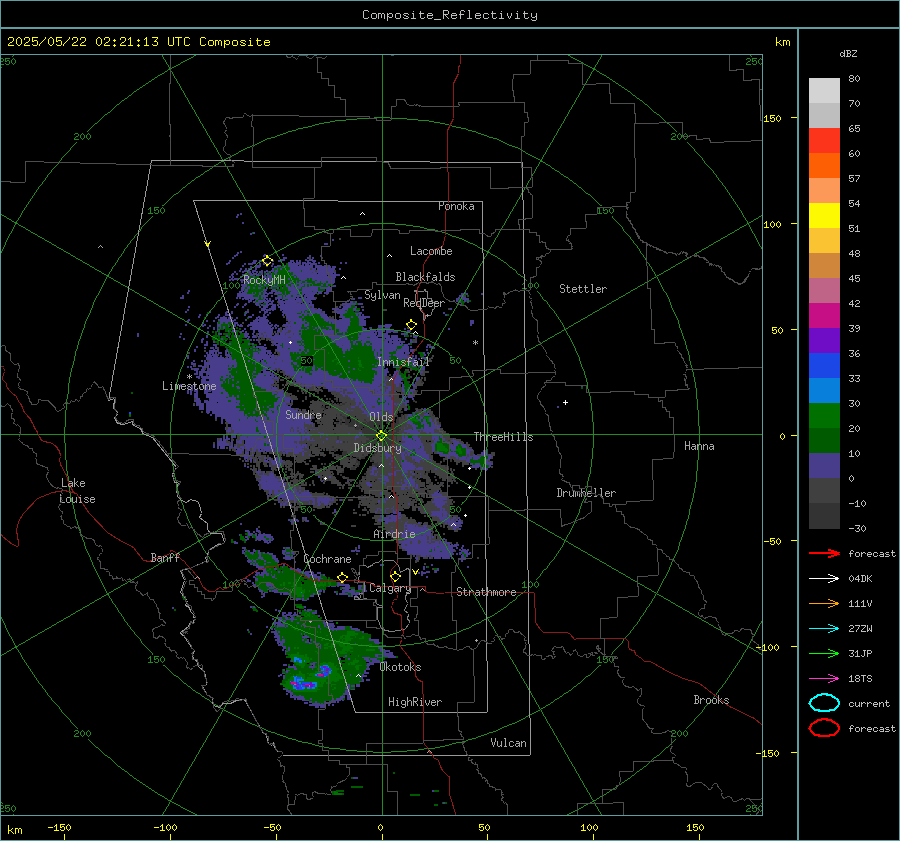Click the magenta 18TS arrow in legend

[x=824, y=679]
